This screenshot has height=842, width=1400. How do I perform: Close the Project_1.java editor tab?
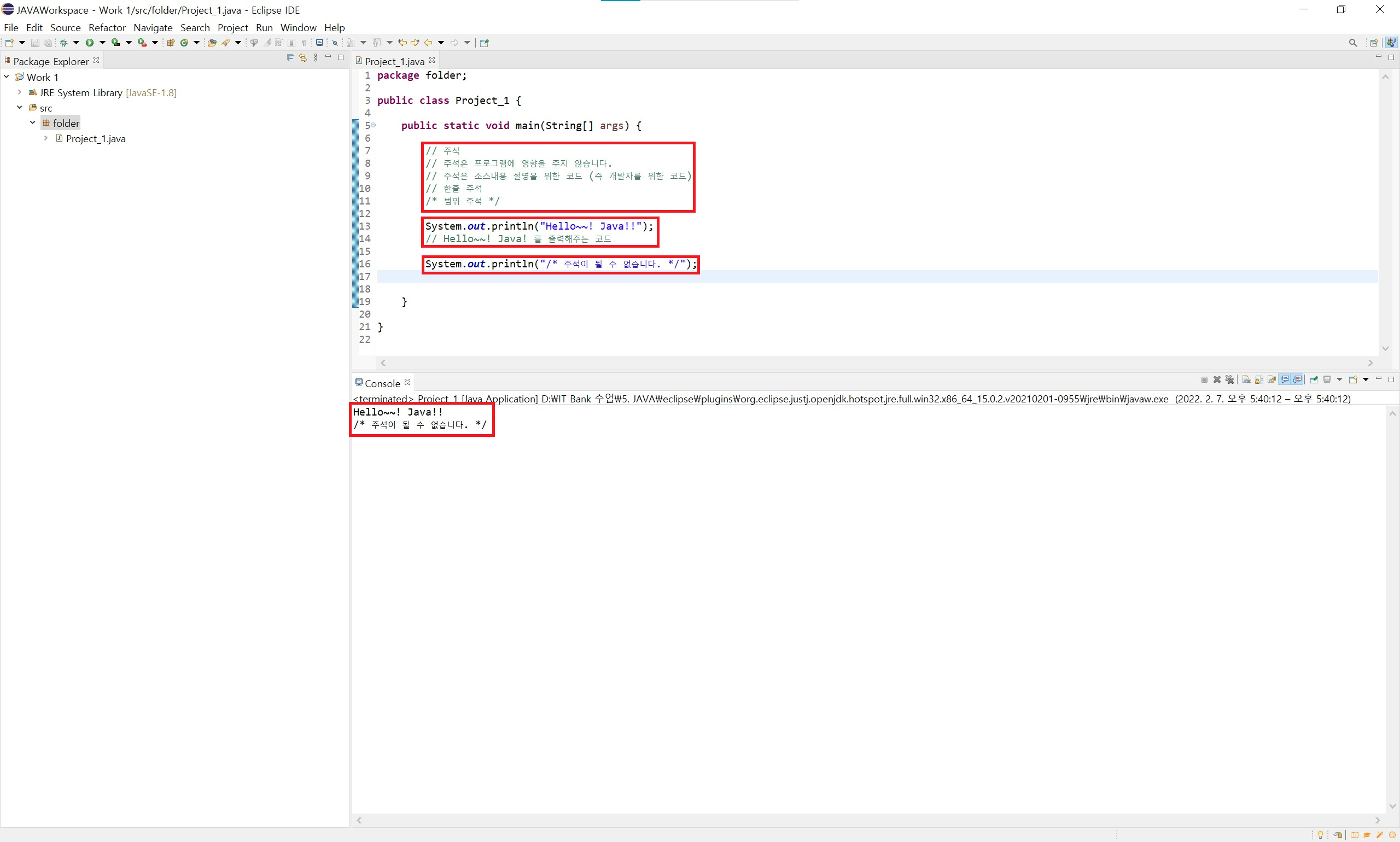tap(433, 60)
